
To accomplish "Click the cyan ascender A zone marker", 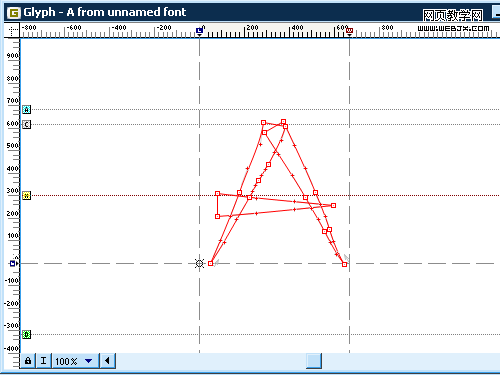I will point(27,109).
